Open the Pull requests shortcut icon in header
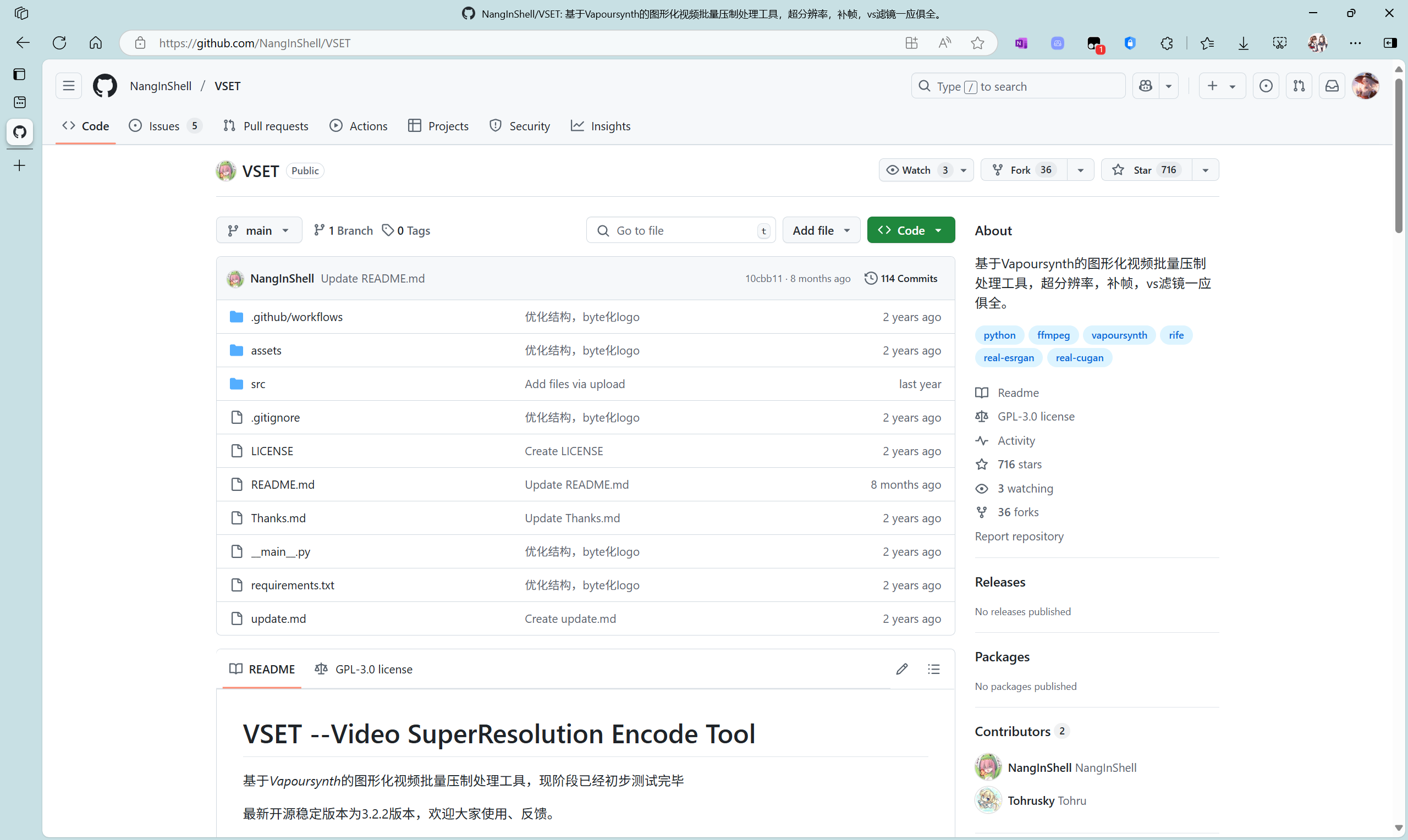 click(1299, 86)
